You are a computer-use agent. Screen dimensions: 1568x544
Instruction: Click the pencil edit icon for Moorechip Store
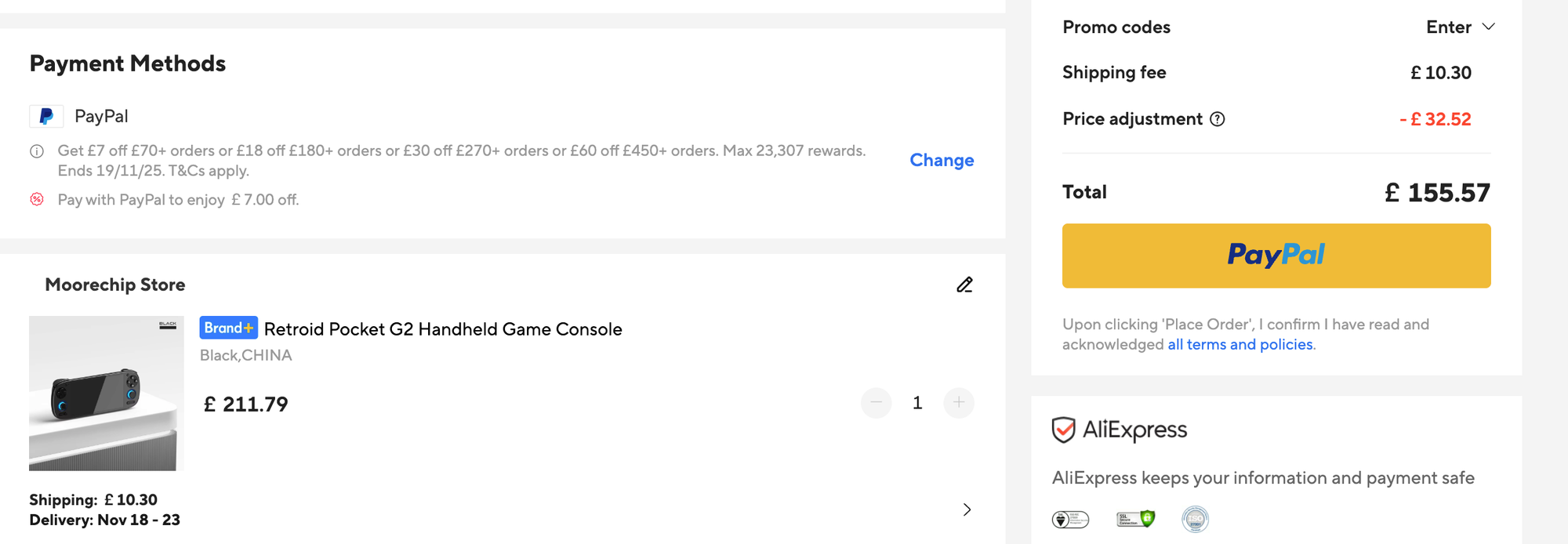(x=964, y=285)
